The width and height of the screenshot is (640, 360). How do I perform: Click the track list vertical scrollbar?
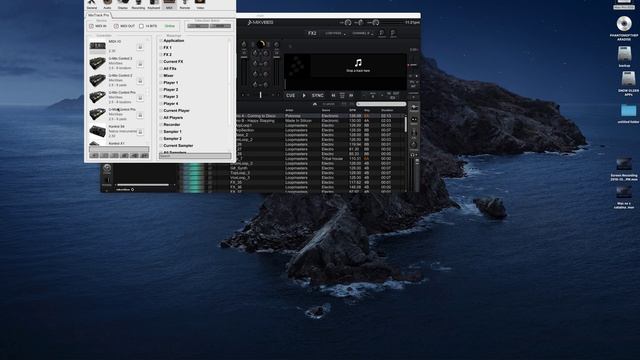point(406,124)
